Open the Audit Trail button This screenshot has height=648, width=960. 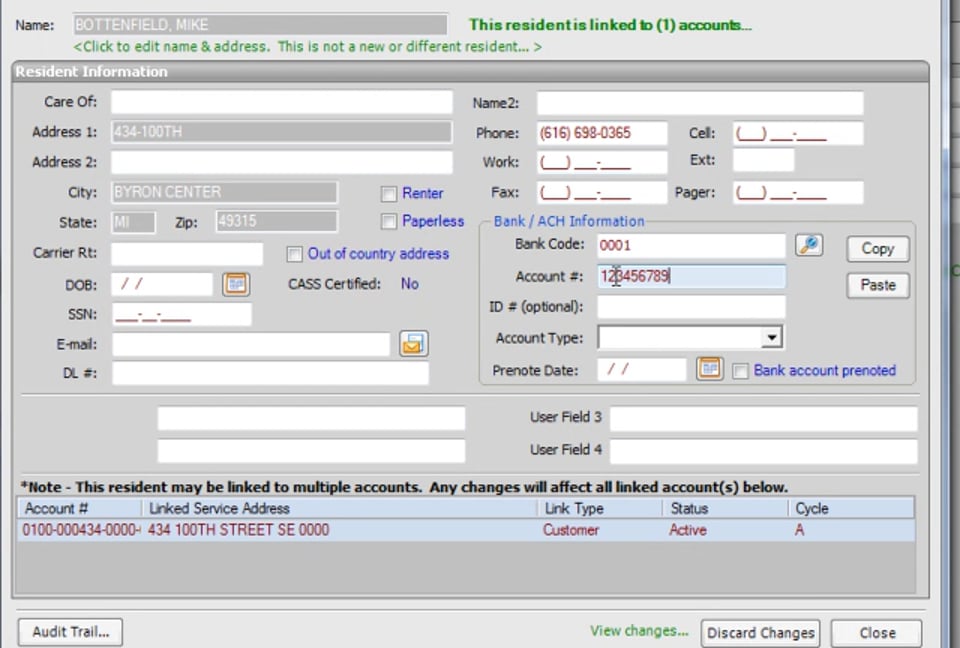[x=70, y=631]
